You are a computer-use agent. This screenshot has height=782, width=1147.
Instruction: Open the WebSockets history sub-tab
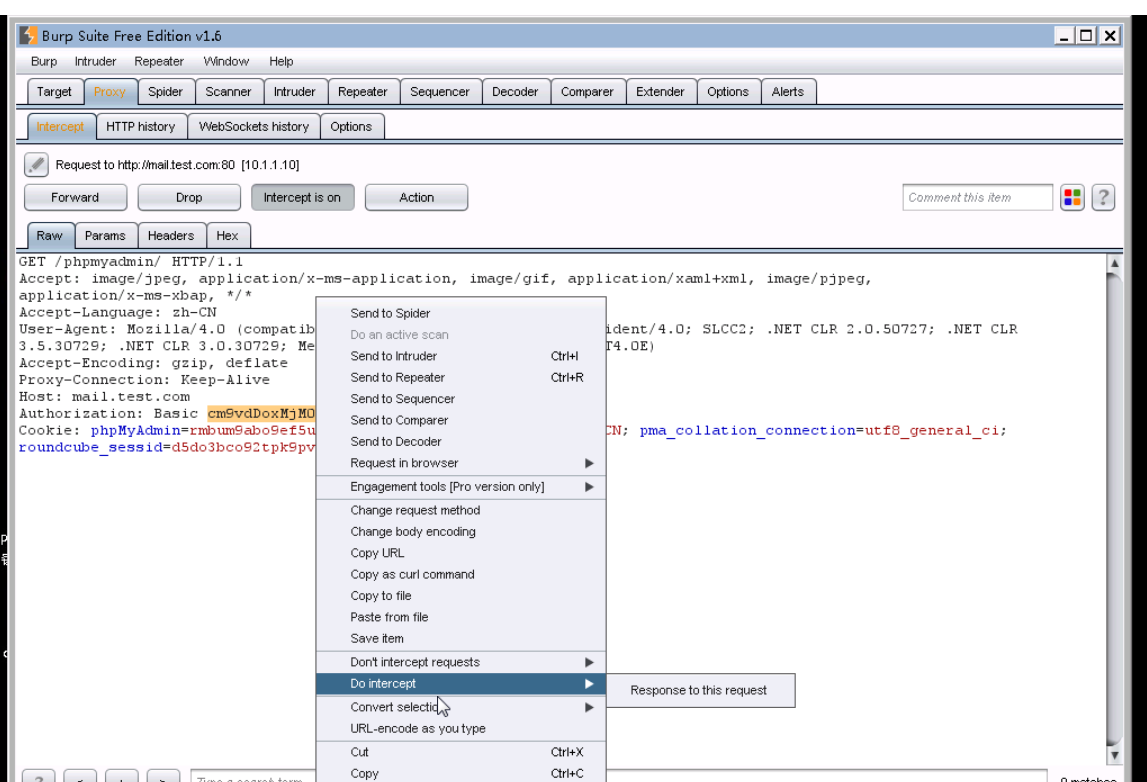(x=254, y=127)
